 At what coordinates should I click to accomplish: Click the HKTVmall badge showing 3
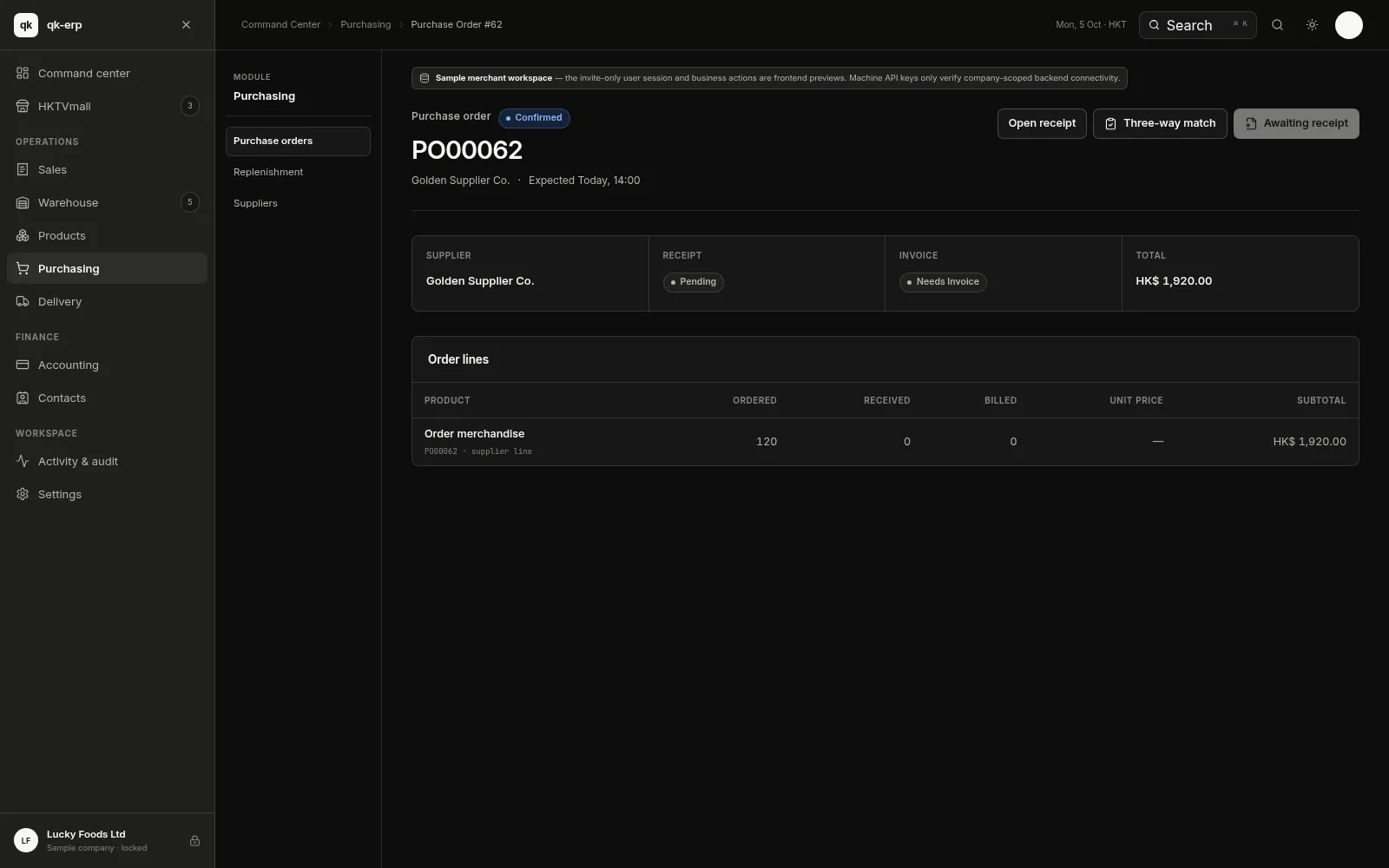pos(190,106)
